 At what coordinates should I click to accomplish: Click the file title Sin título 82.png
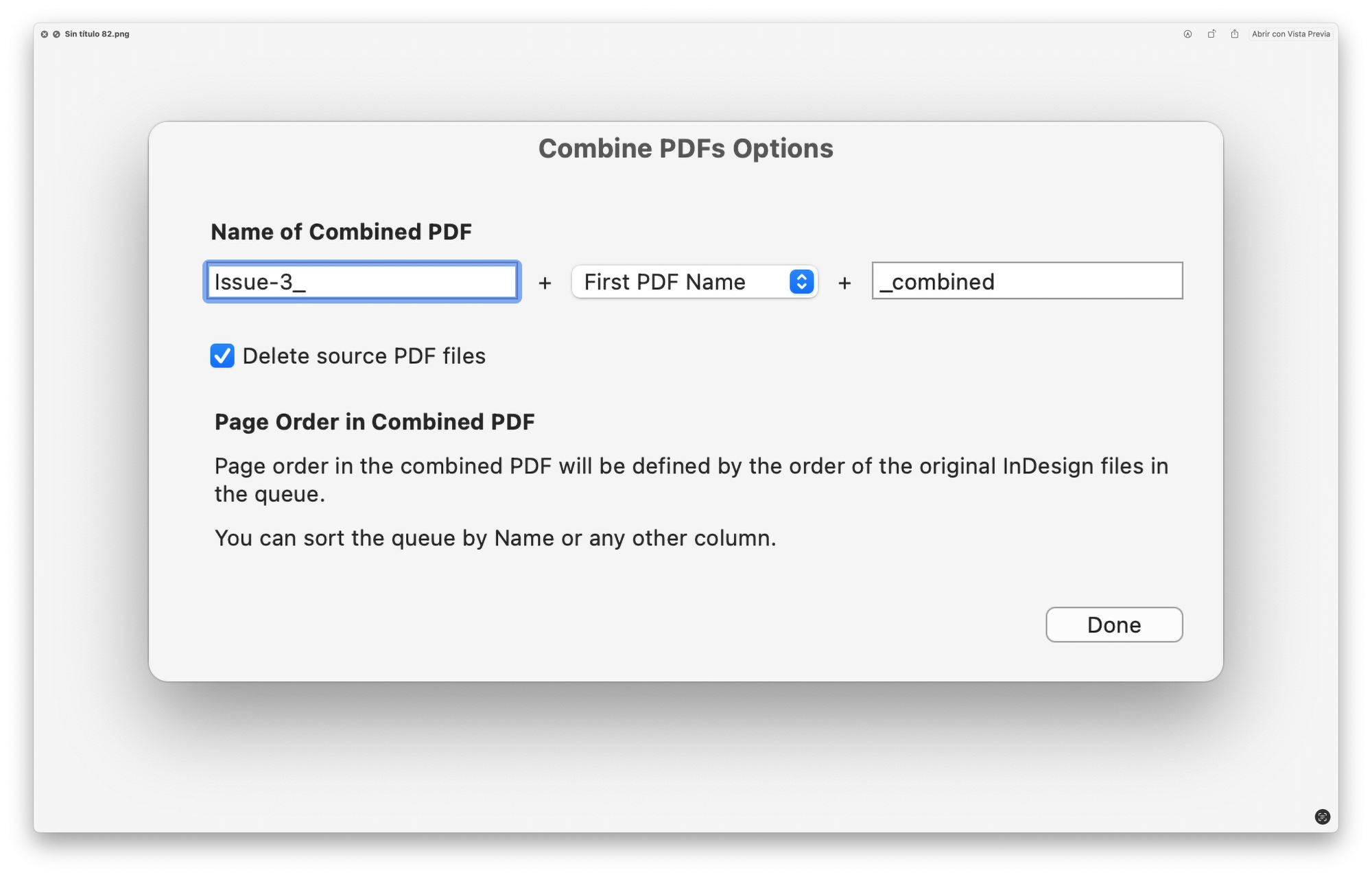coord(97,34)
